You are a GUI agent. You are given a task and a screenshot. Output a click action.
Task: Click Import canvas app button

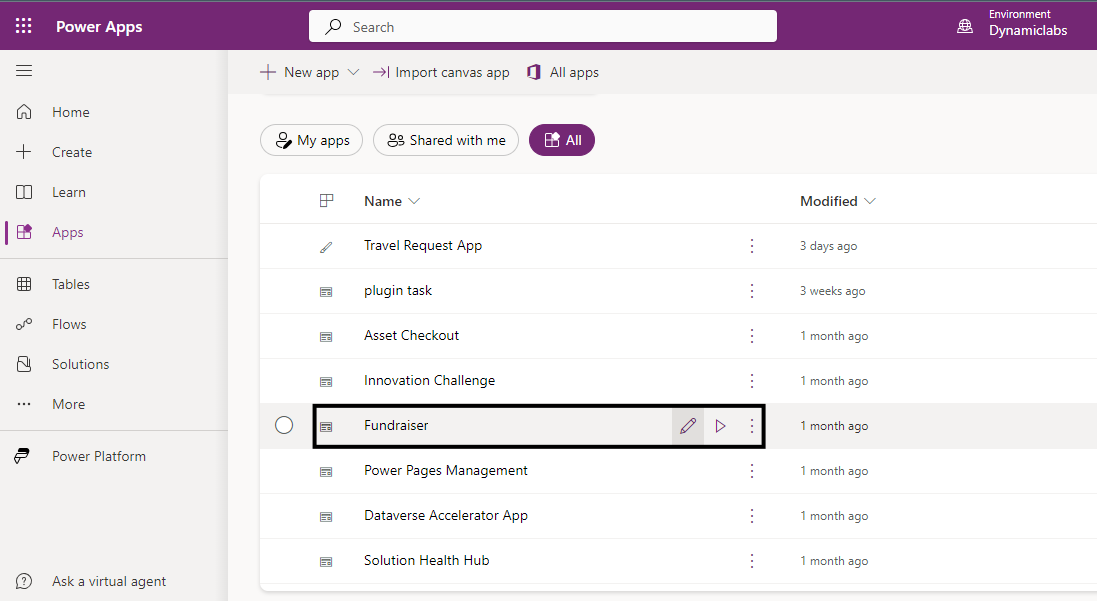pyautogui.click(x=441, y=73)
